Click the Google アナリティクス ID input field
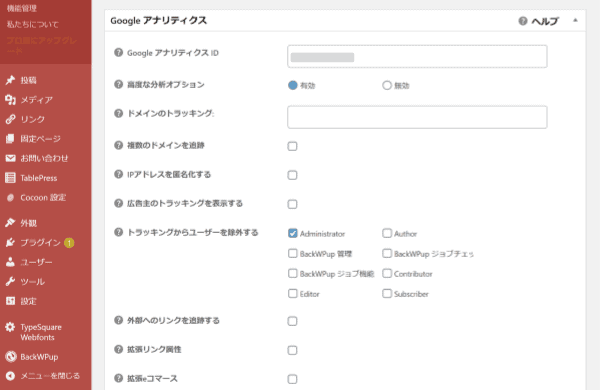Screen dimensions: 600x390 click(x=417, y=57)
